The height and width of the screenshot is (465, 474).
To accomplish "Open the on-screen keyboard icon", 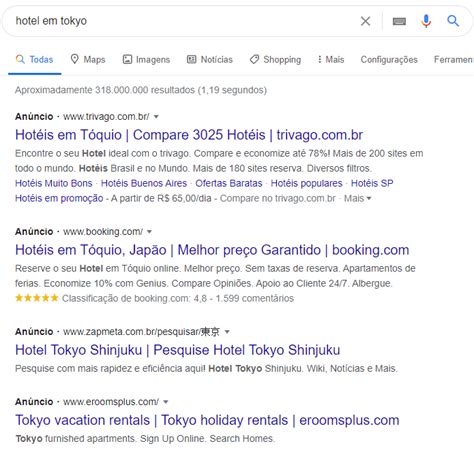I will [399, 22].
